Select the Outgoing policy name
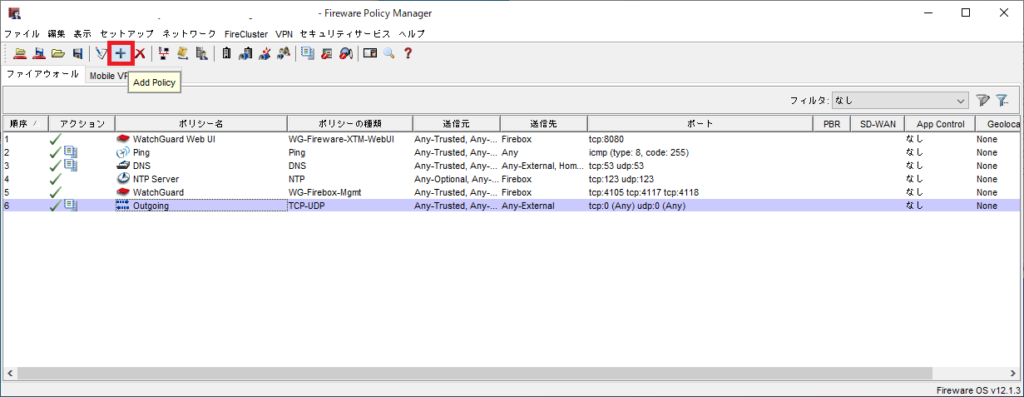The image size is (1024, 397). point(151,206)
